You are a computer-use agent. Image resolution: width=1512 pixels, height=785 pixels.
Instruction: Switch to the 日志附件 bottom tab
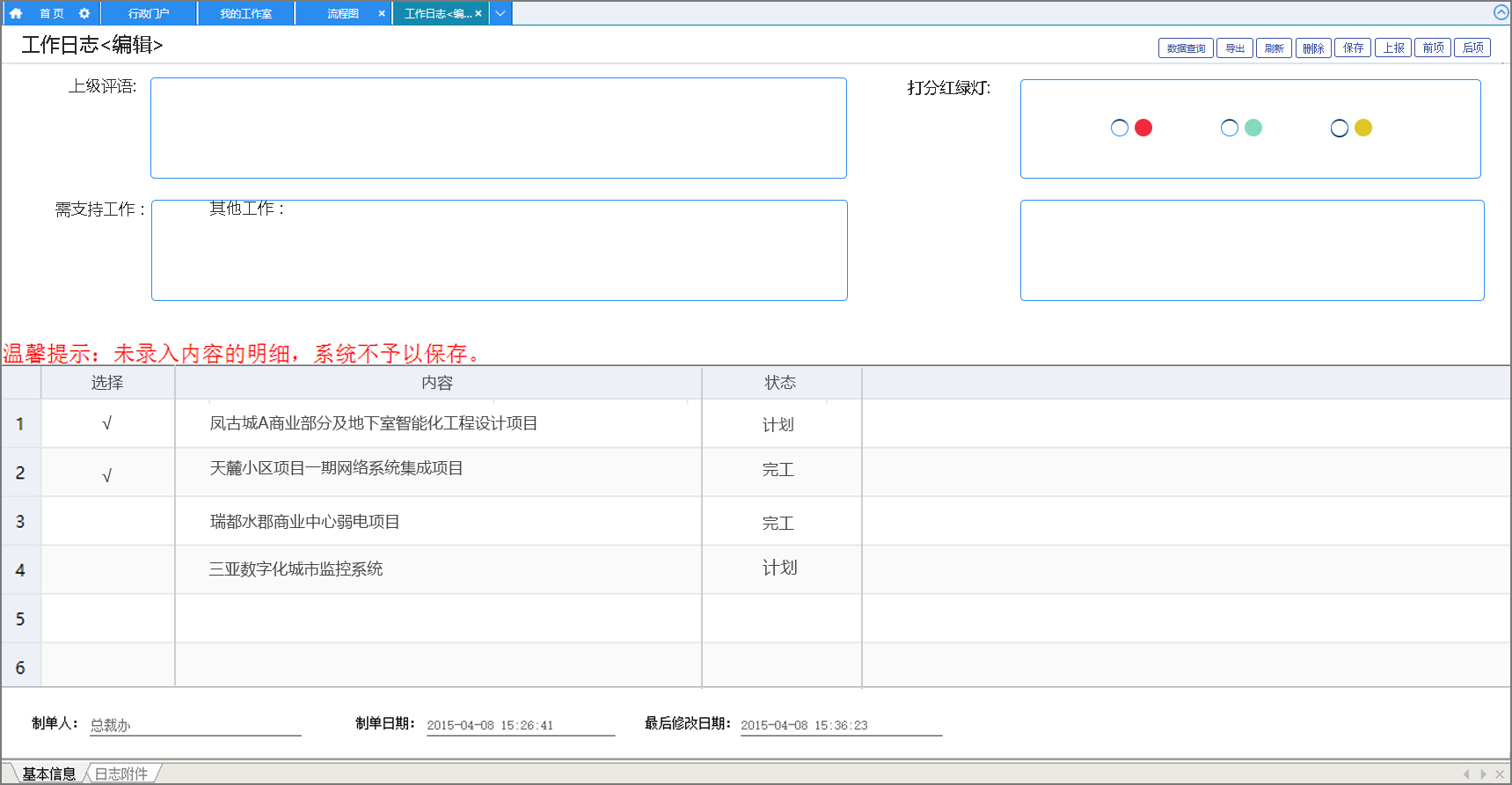click(121, 774)
